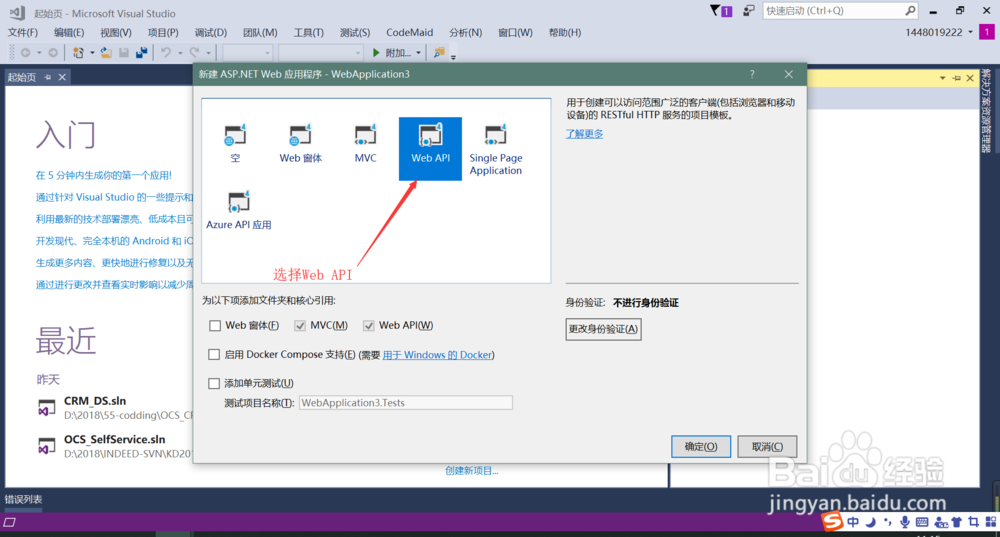
Task: Open the 用于 Windows 的 Docker link
Action: (x=438, y=355)
